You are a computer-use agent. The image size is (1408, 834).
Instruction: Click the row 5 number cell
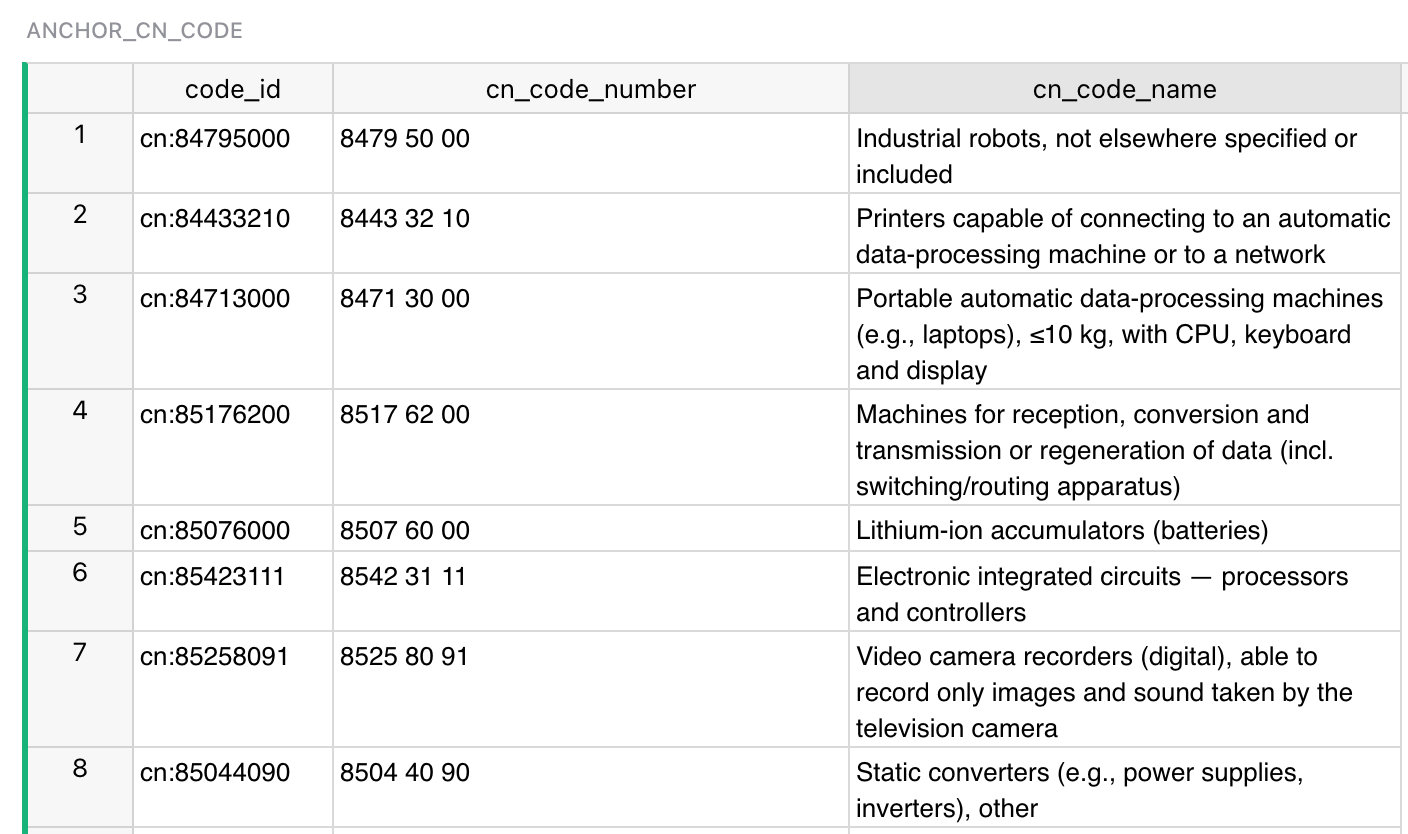80,527
